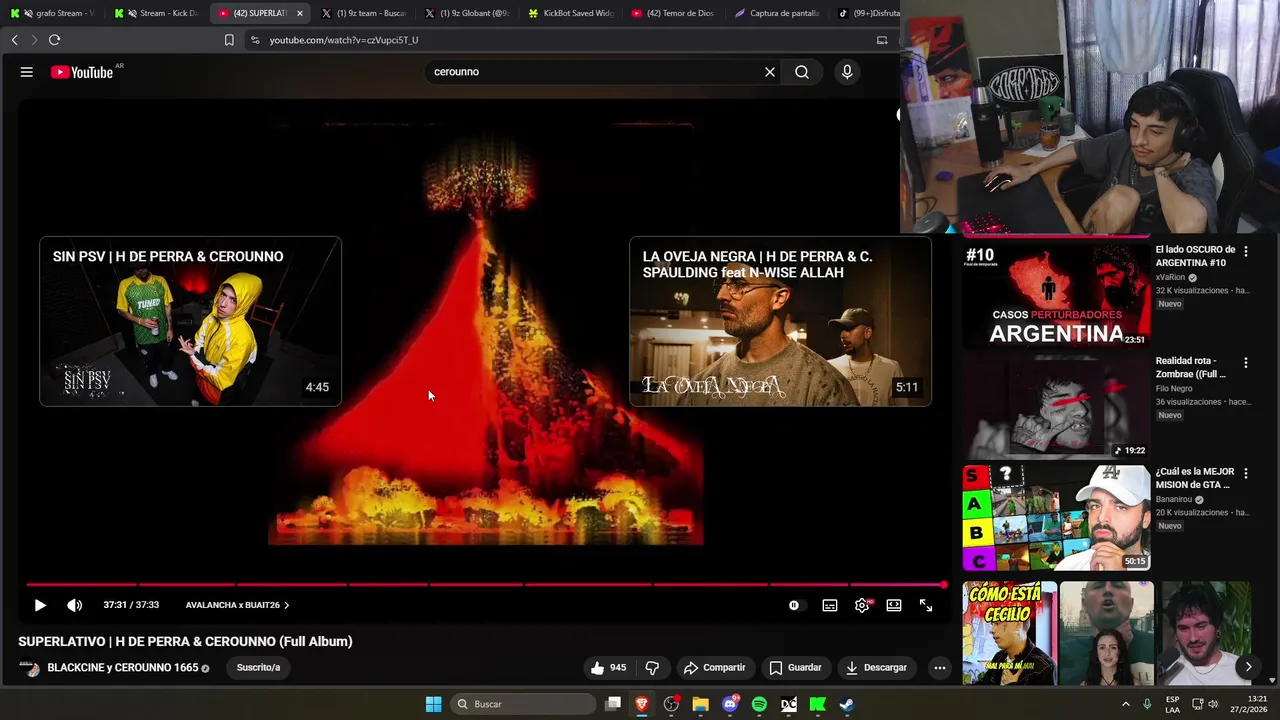Image resolution: width=1280 pixels, height=720 pixels.
Task: Start voice search with the microphone
Action: tap(847, 72)
